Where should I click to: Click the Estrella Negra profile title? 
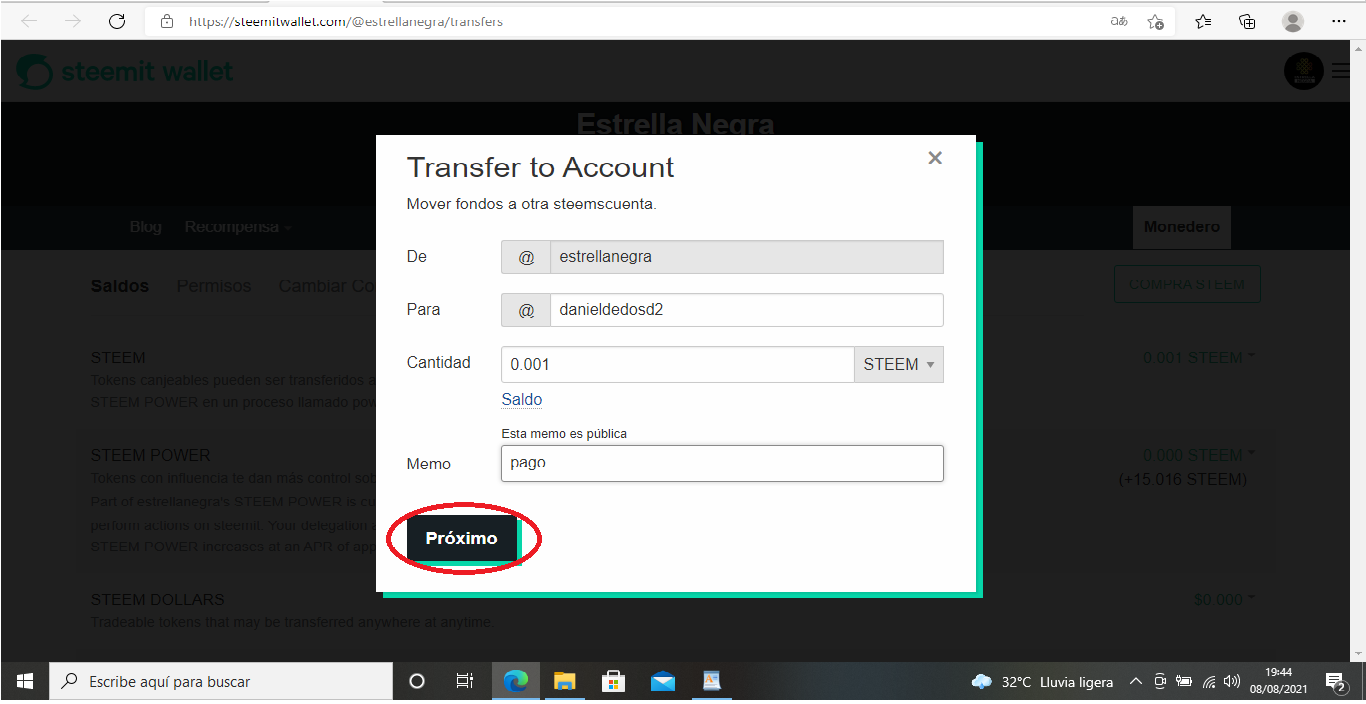(x=676, y=124)
